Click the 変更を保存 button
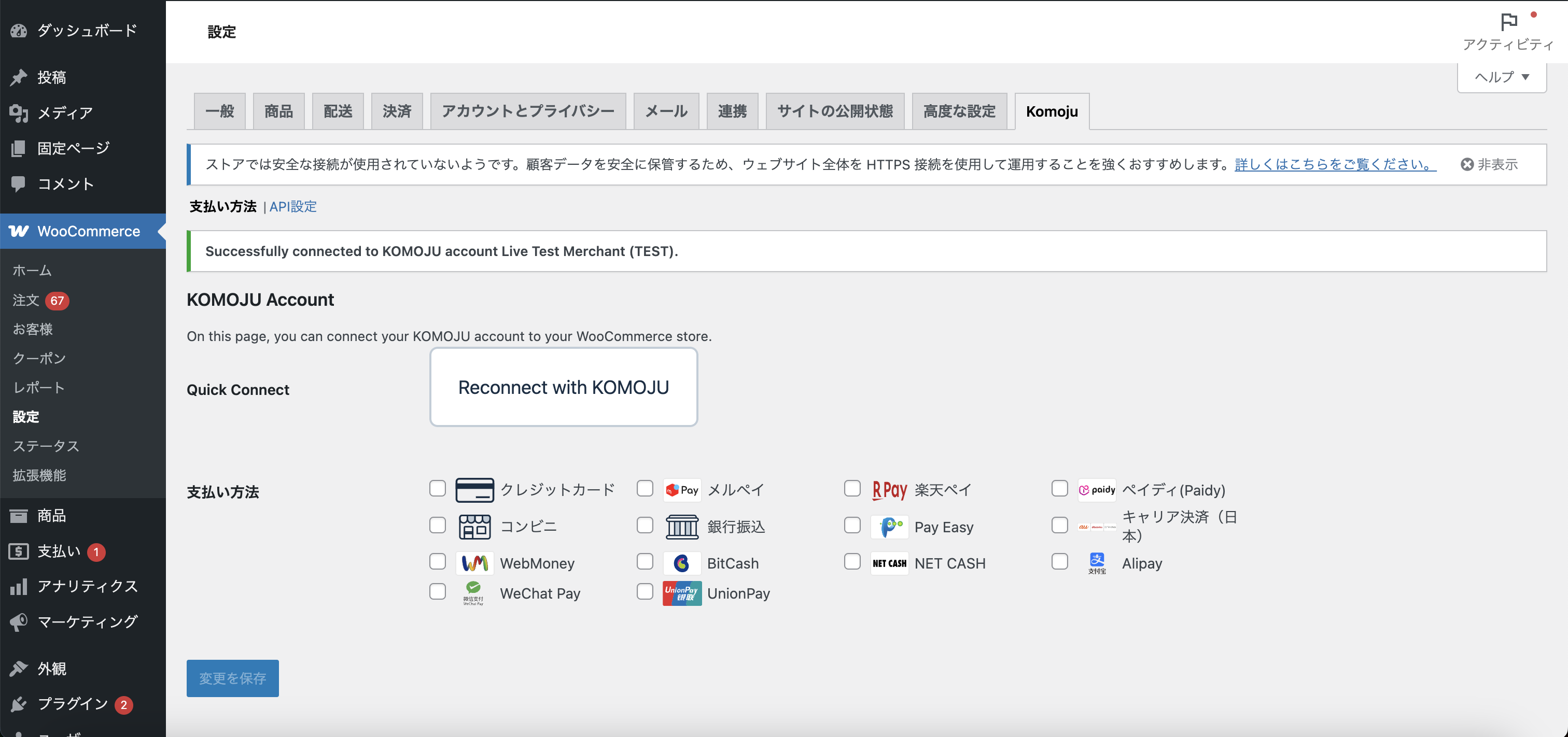 tap(232, 678)
